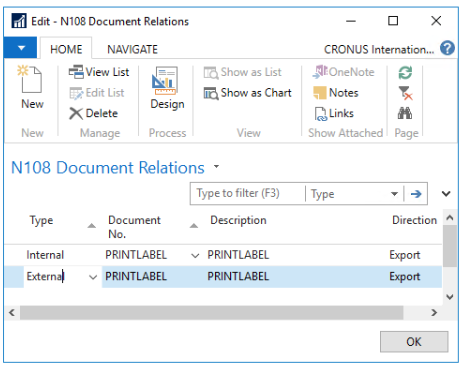Show attached Notes
Screen dimensions: 464x368
tap(336, 93)
